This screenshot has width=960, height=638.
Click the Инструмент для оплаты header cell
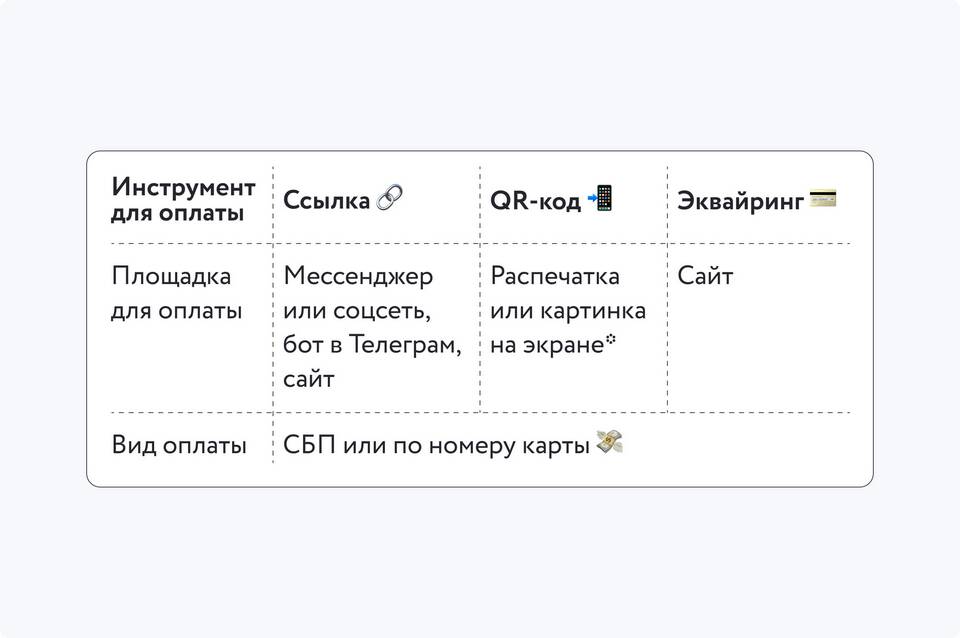183,200
